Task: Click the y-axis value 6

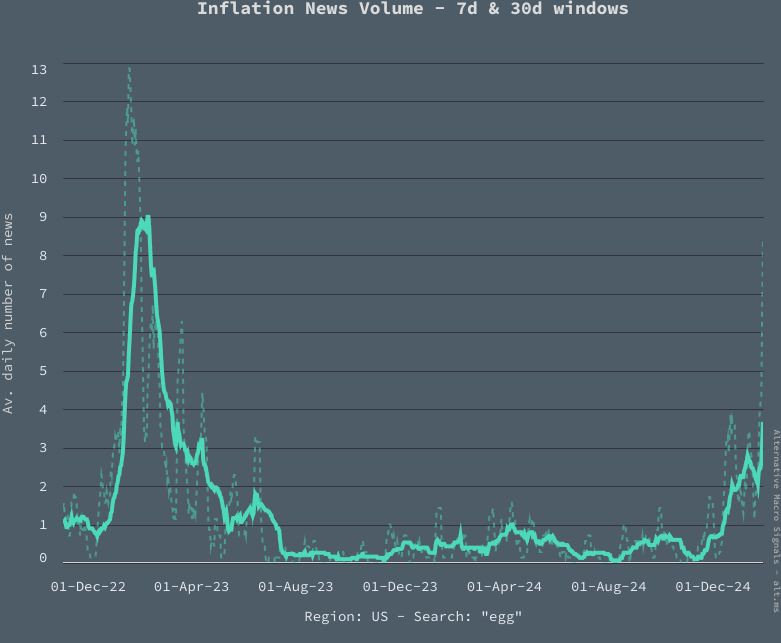Action: coord(43,333)
